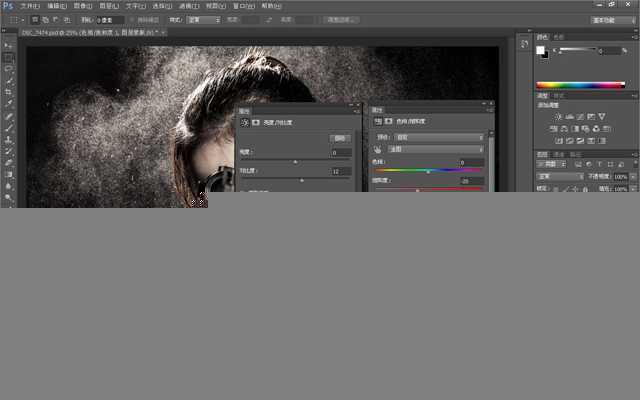This screenshot has height=400, width=640.
Task: Choose Add to Selection mode in options bar
Action: point(45,20)
